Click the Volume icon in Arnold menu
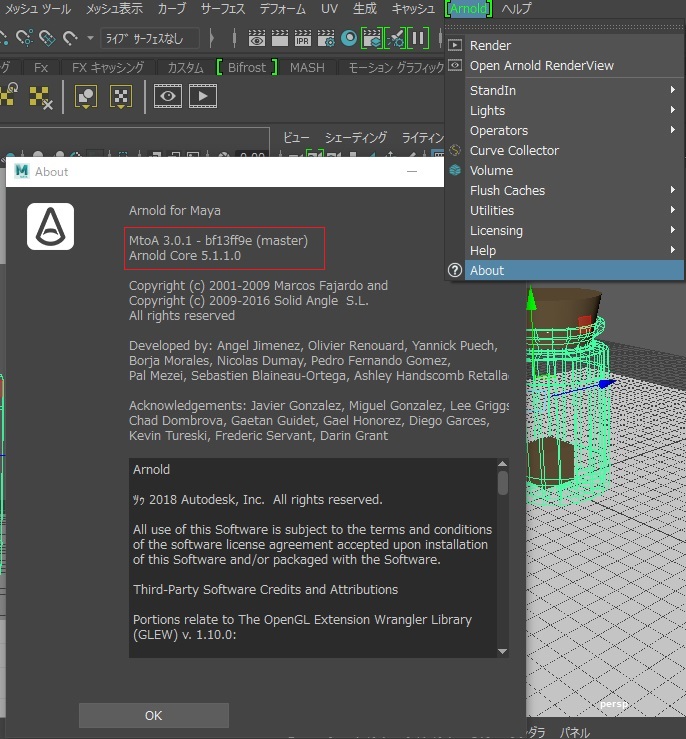The image size is (686, 739). 455,170
